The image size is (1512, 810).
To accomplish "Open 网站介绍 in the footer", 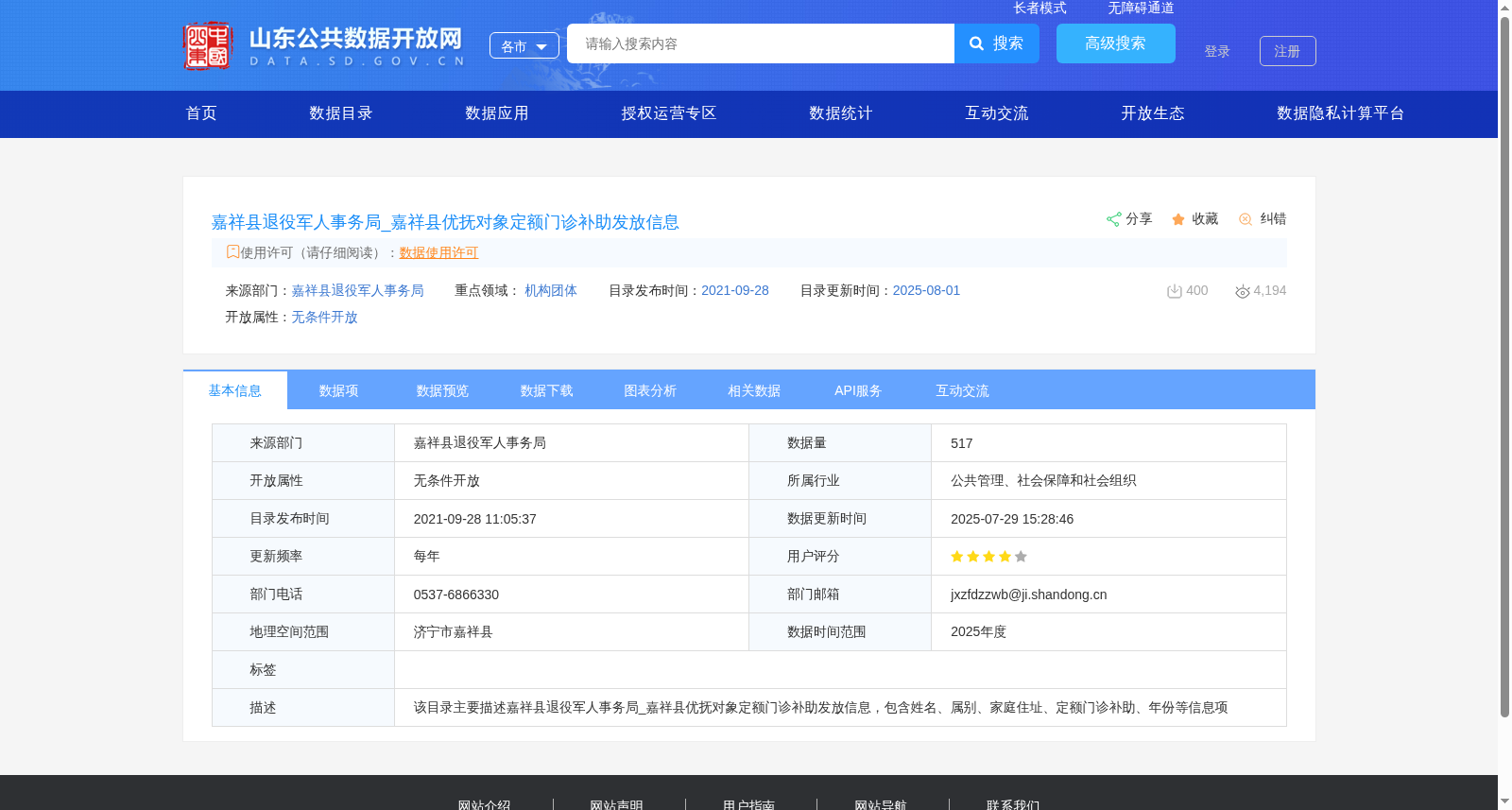I will tap(484, 804).
